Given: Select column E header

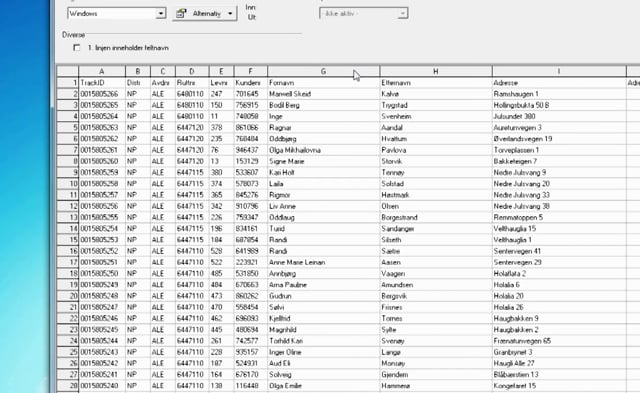Looking at the screenshot, I should tap(222, 71).
